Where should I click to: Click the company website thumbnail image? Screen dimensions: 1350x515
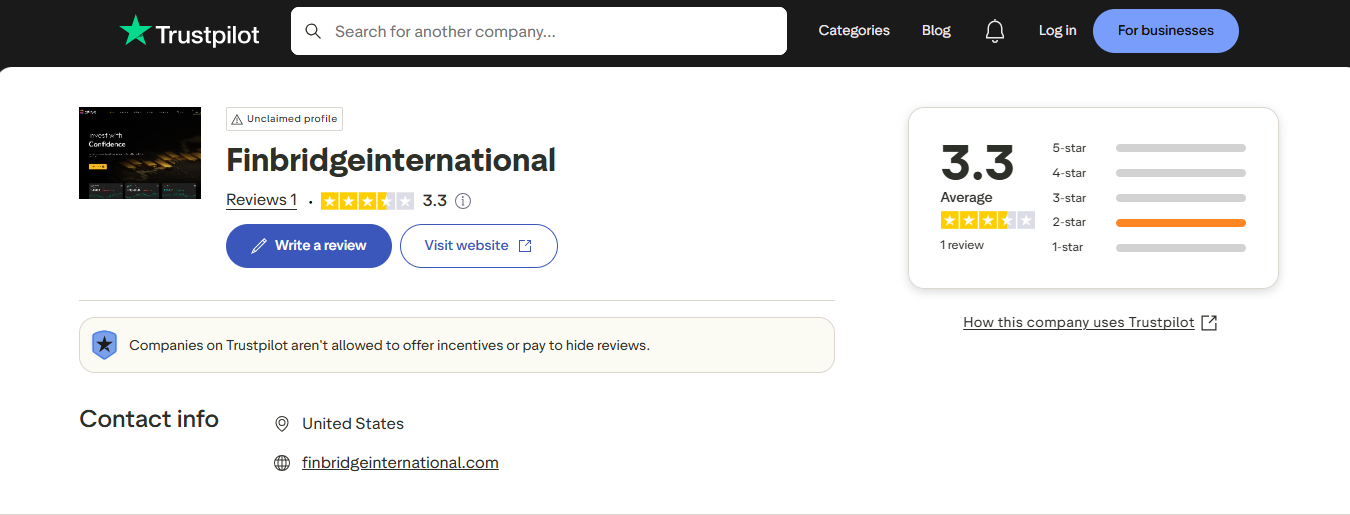click(140, 153)
